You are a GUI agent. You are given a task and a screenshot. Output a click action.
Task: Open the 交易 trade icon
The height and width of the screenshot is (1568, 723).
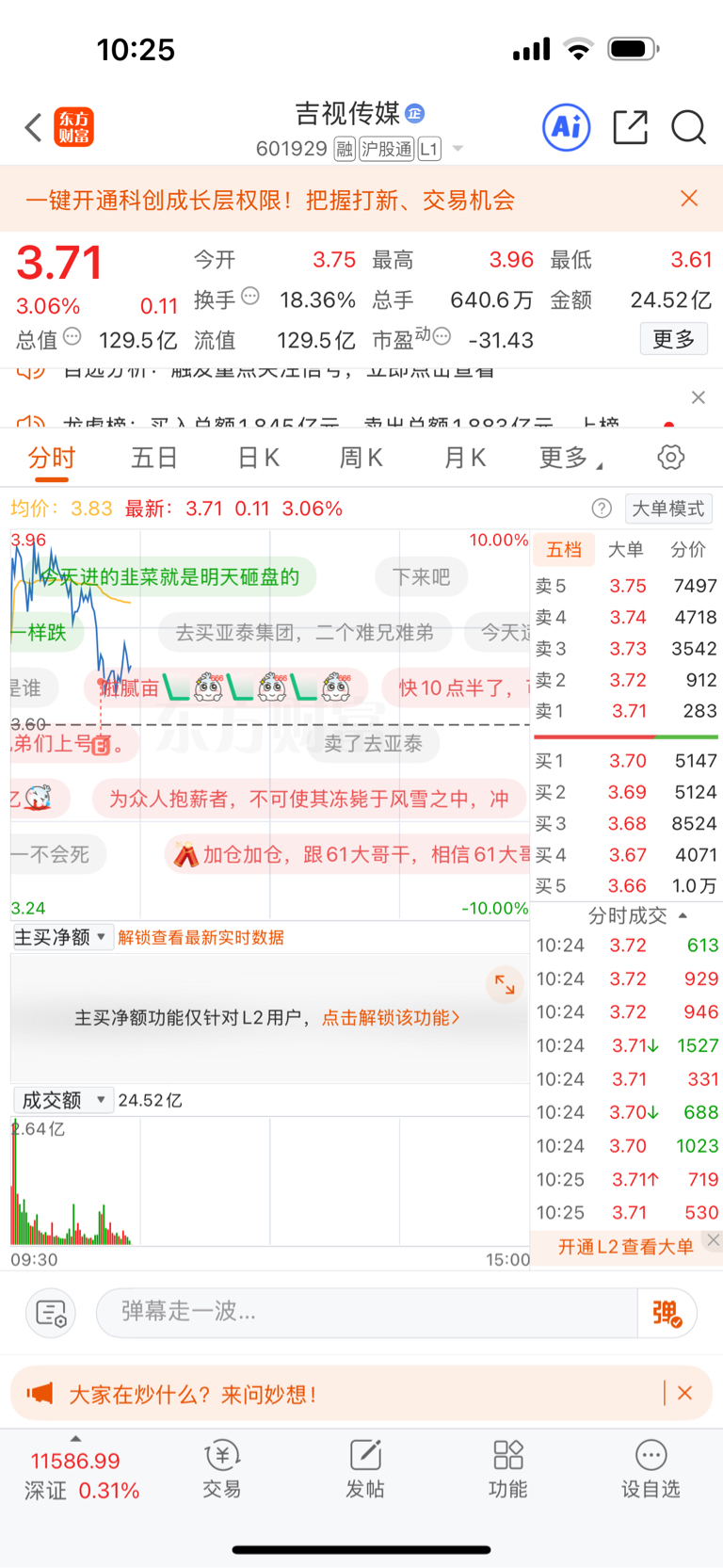(x=222, y=1469)
